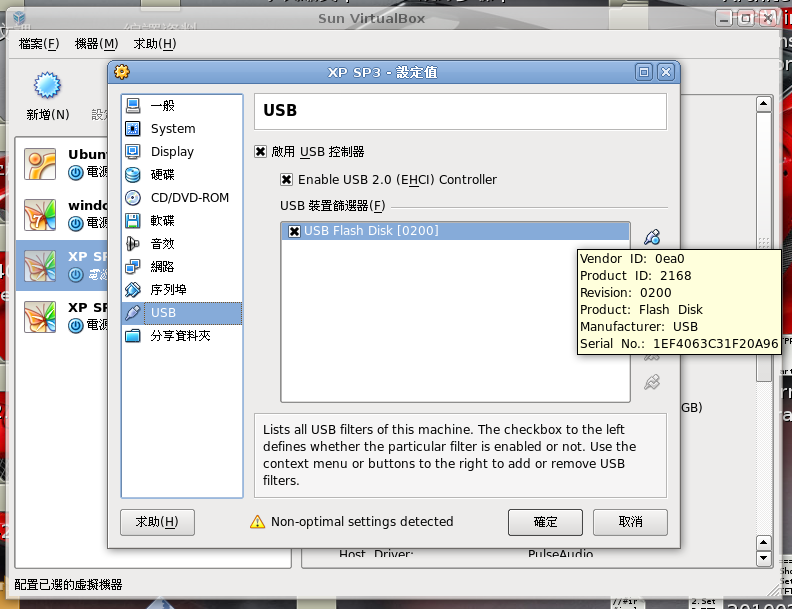Click the non-optimal settings warning icon
The width and height of the screenshot is (792, 609).
(258, 522)
